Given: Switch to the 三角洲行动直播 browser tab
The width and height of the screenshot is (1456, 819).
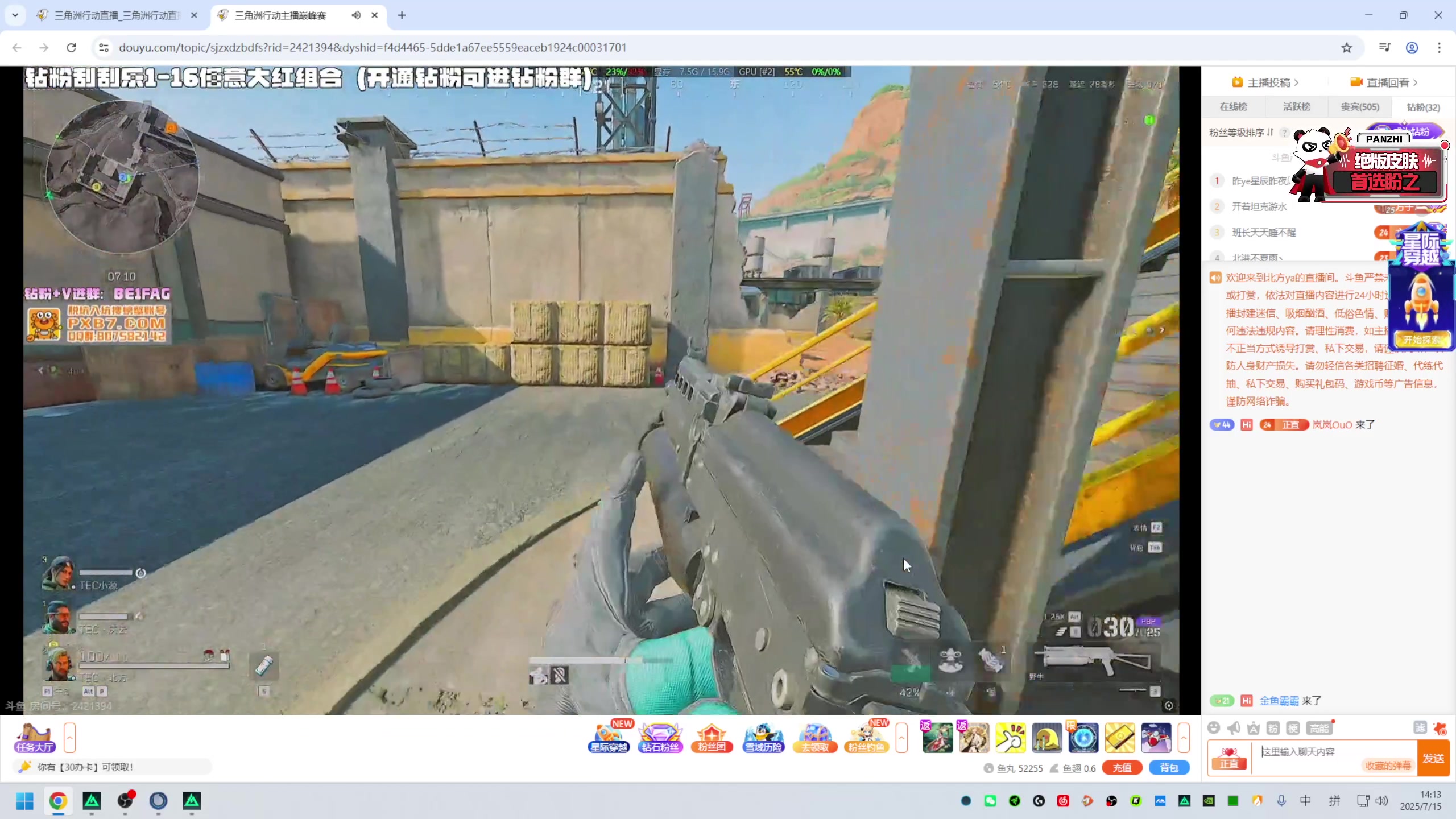Looking at the screenshot, I should pos(117,15).
